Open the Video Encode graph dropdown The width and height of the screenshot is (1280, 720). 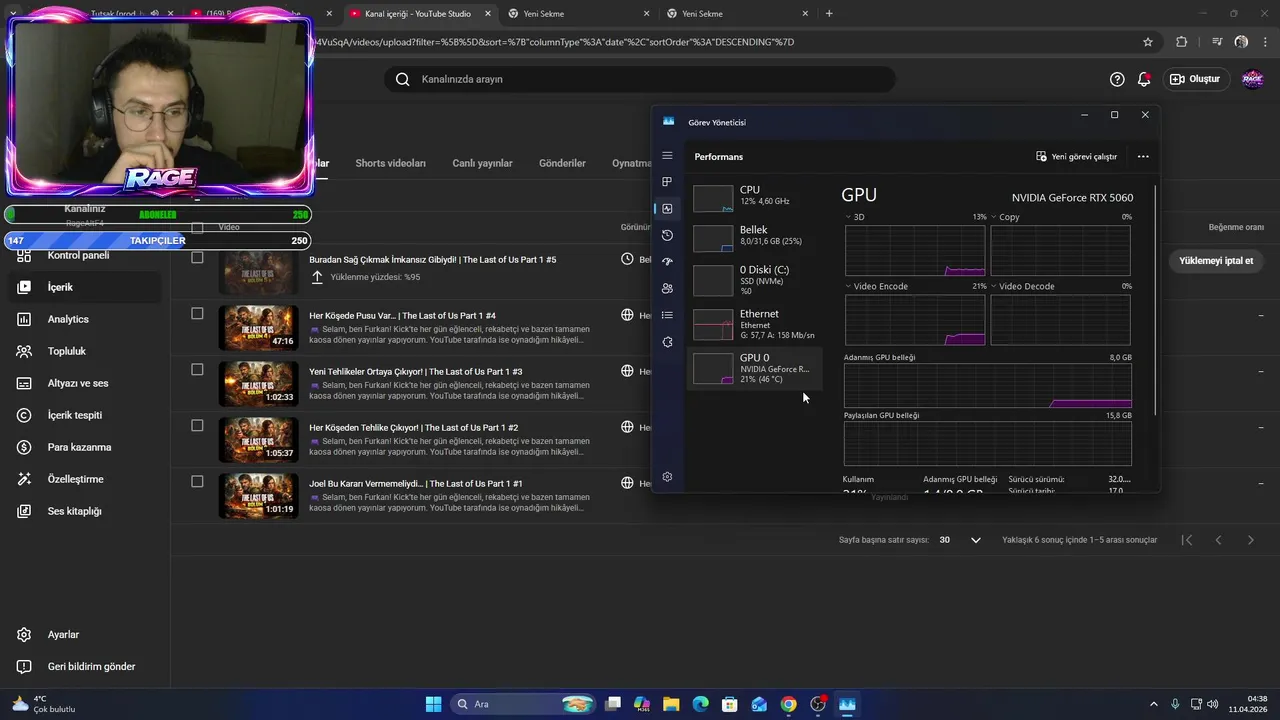849,286
